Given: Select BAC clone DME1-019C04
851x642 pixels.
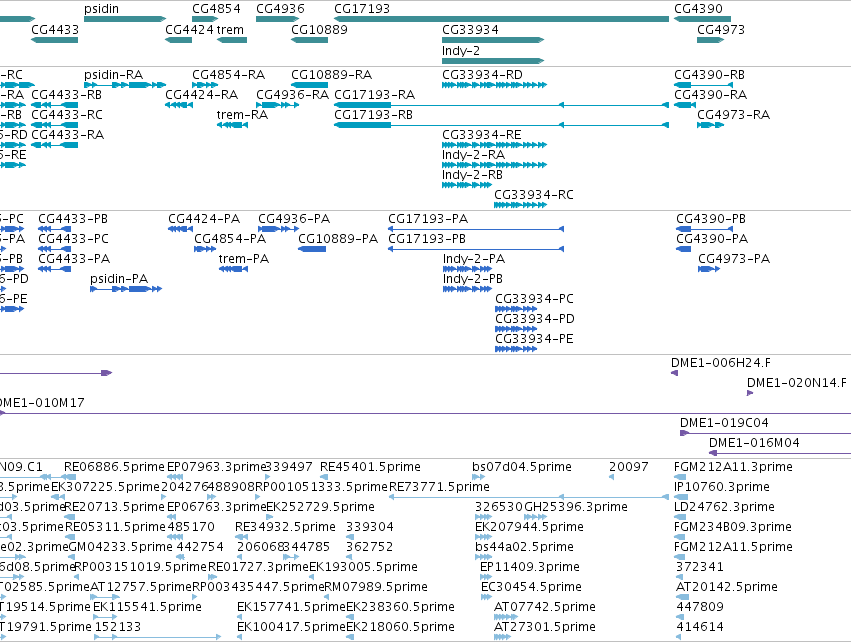Looking at the screenshot, I should tap(765, 433).
